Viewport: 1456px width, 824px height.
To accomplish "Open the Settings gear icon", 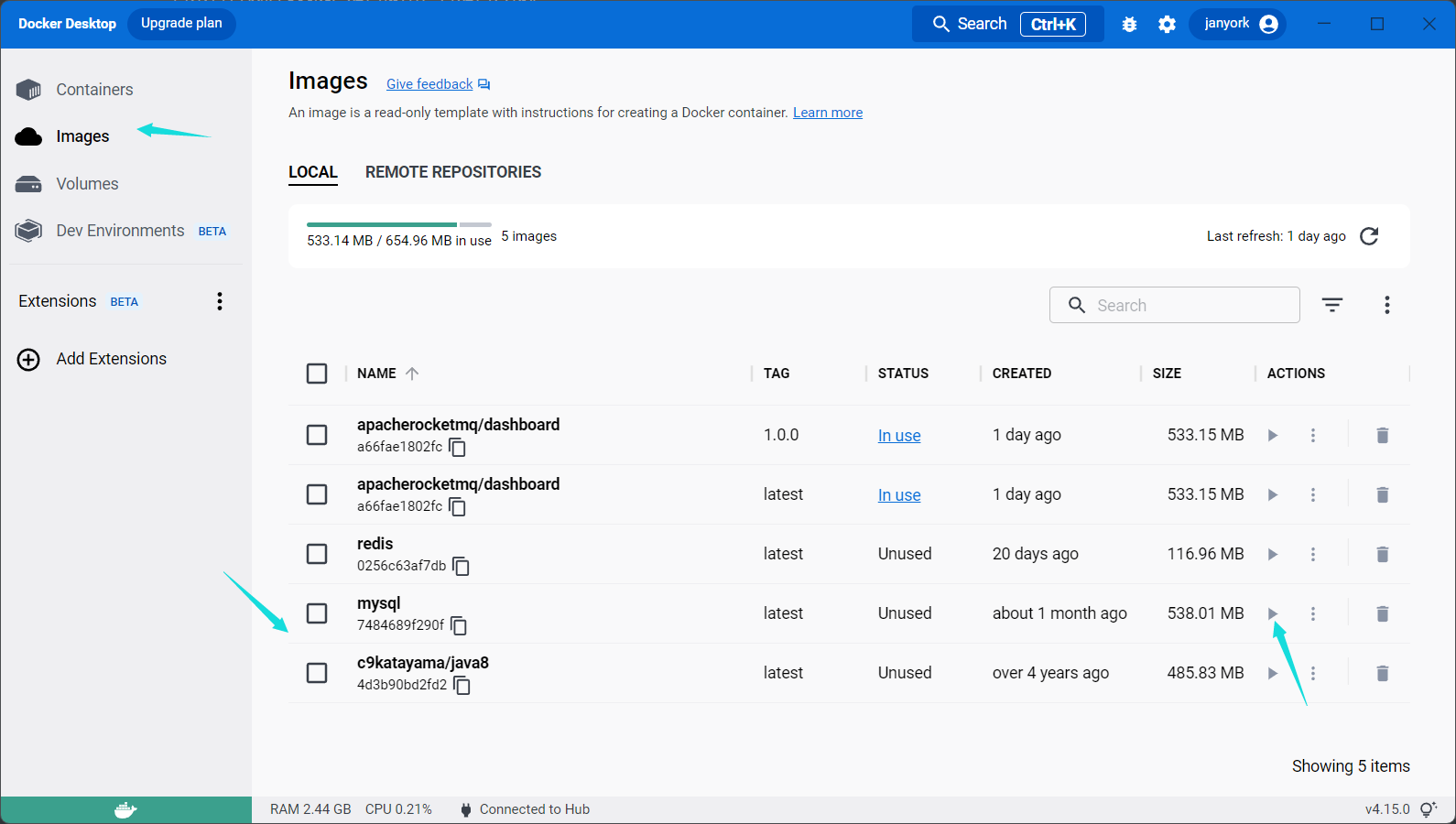I will coord(1167,25).
